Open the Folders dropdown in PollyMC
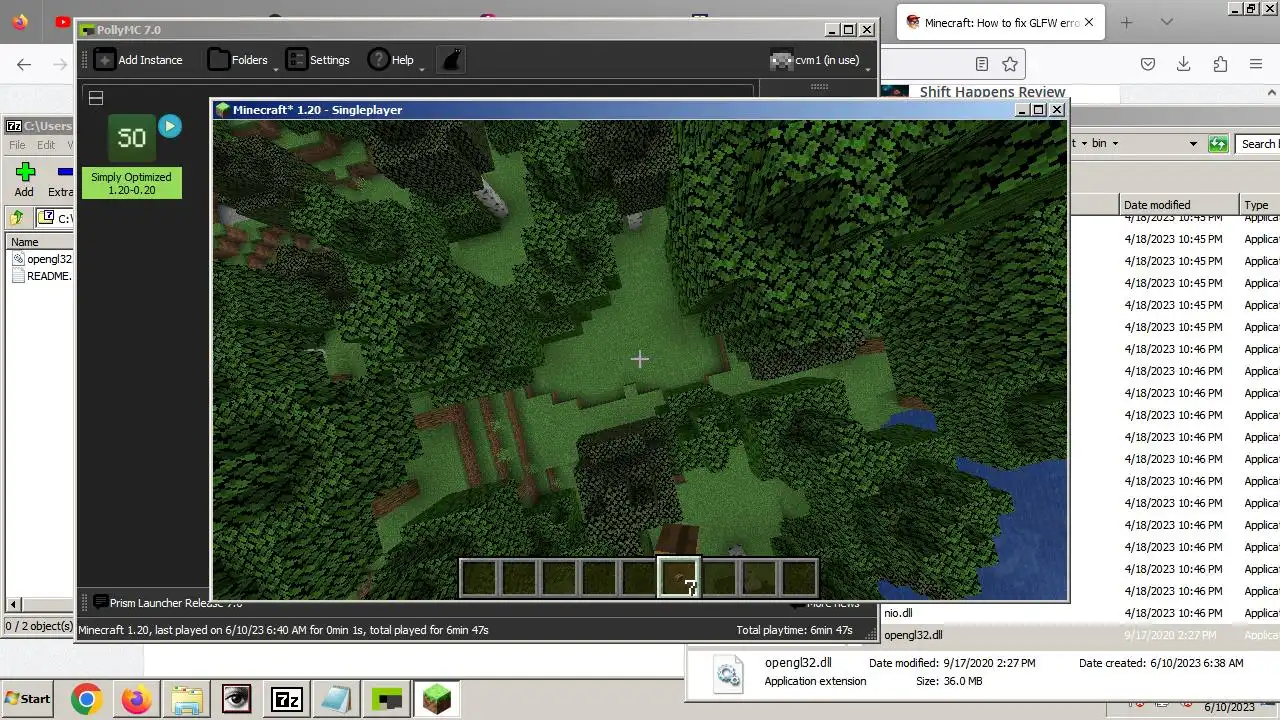 (240, 60)
